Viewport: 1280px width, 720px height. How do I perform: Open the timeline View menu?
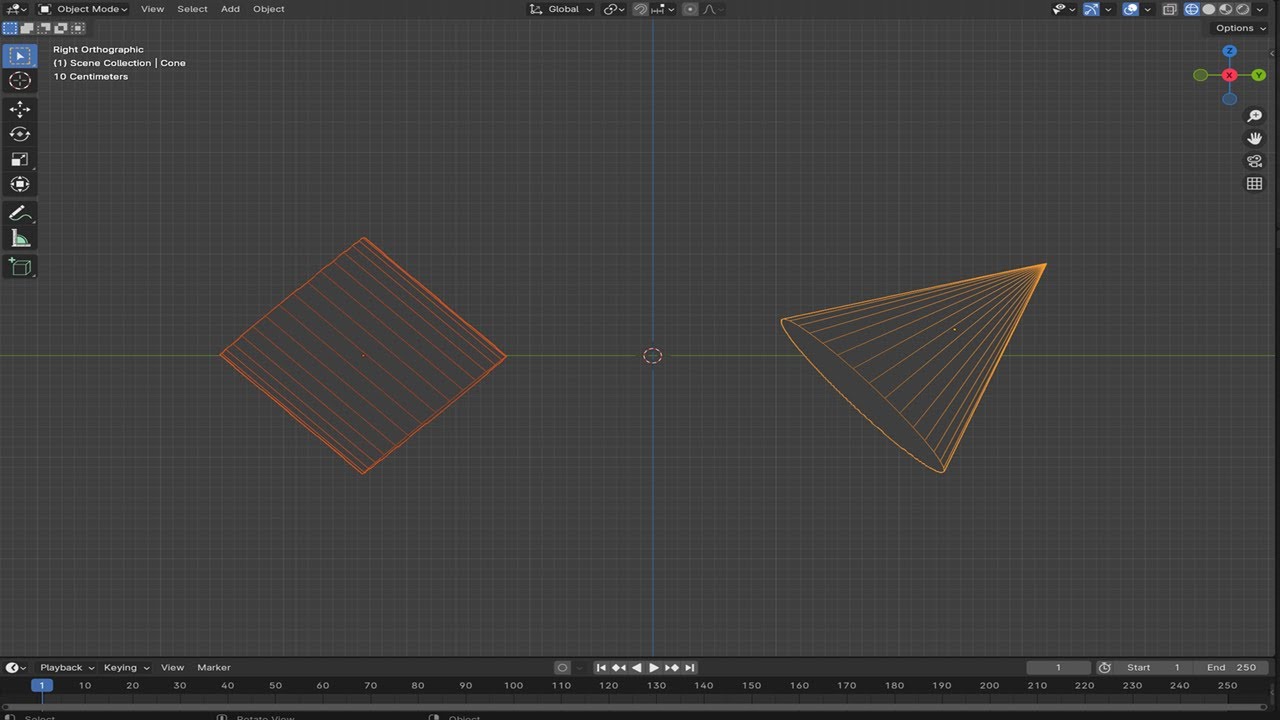pos(172,667)
